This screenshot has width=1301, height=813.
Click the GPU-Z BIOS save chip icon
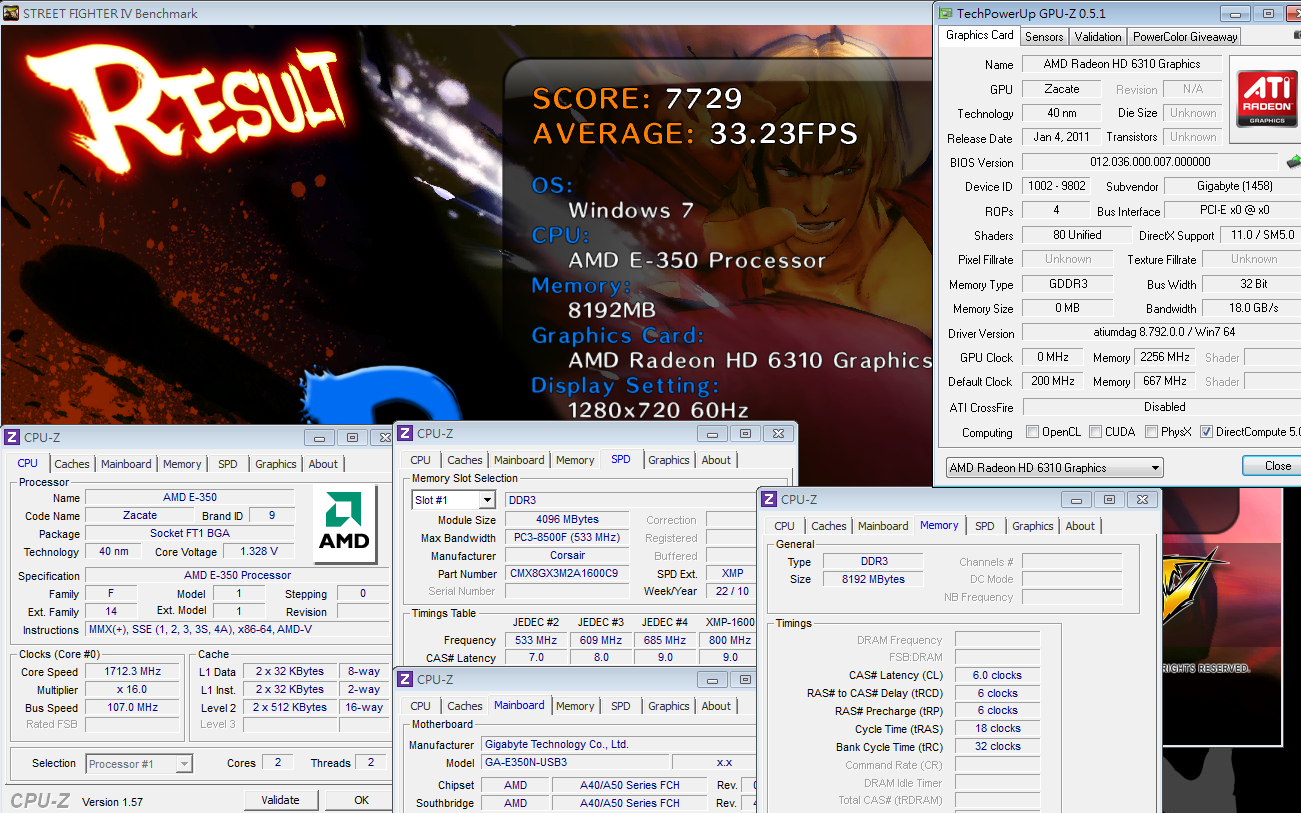coord(1293,162)
